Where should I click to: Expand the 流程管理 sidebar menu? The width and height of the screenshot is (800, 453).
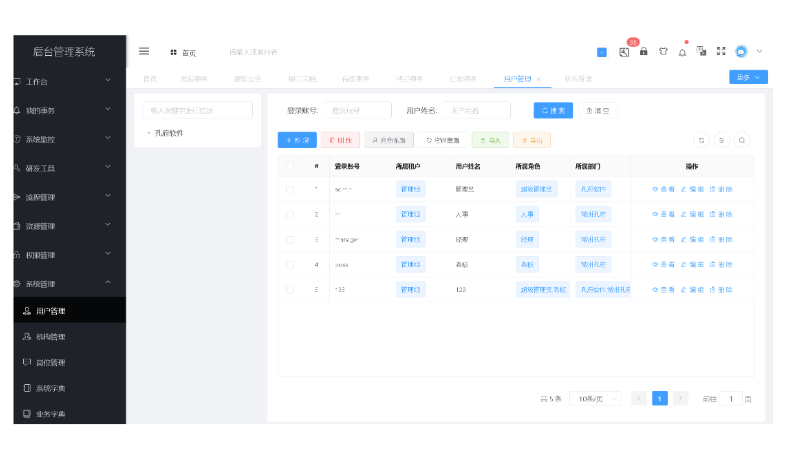point(70,197)
